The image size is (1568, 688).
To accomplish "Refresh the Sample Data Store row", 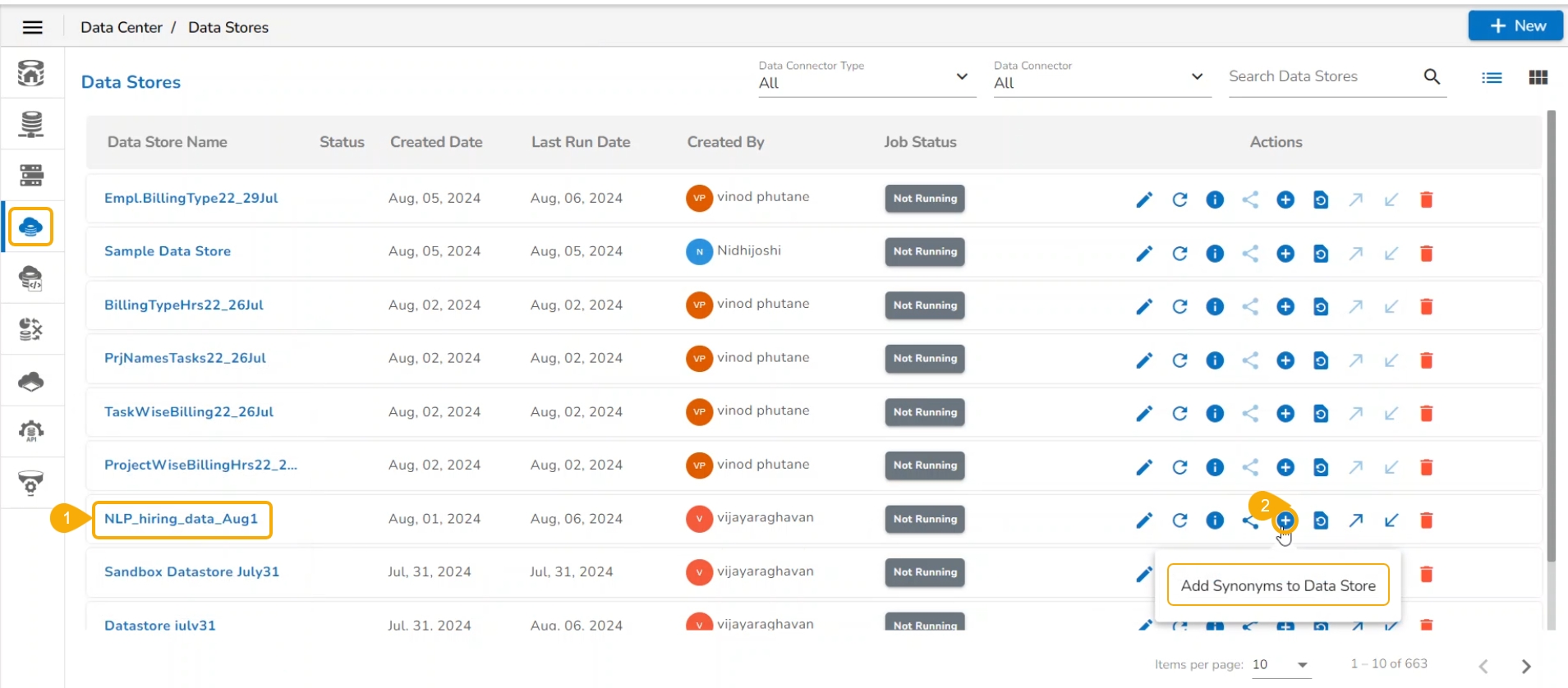I will (1179, 254).
